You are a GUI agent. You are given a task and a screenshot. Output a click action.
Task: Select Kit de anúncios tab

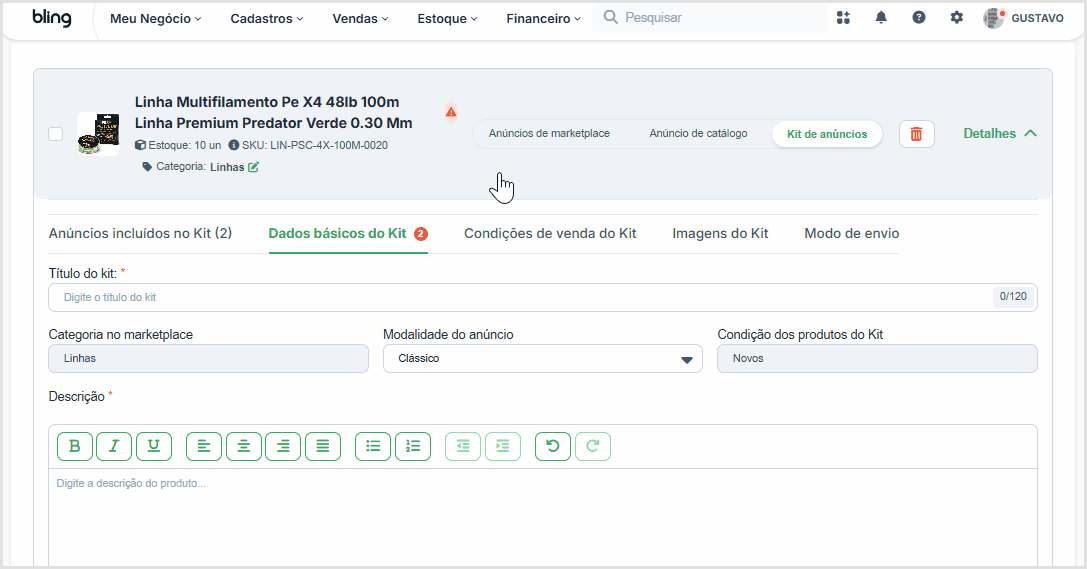coord(827,134)
